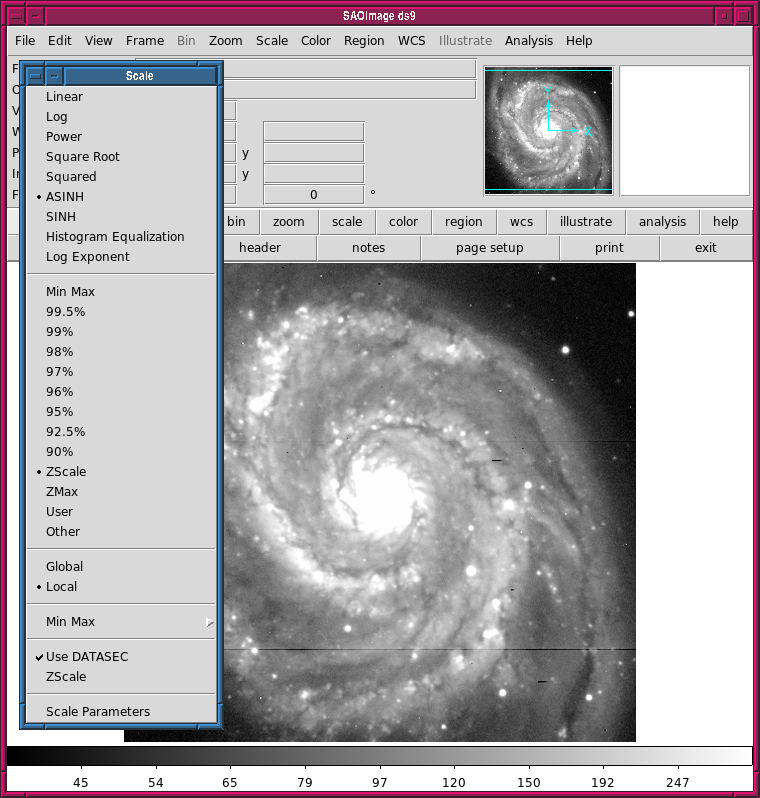Click the angle field showing 0

[313, 195]
